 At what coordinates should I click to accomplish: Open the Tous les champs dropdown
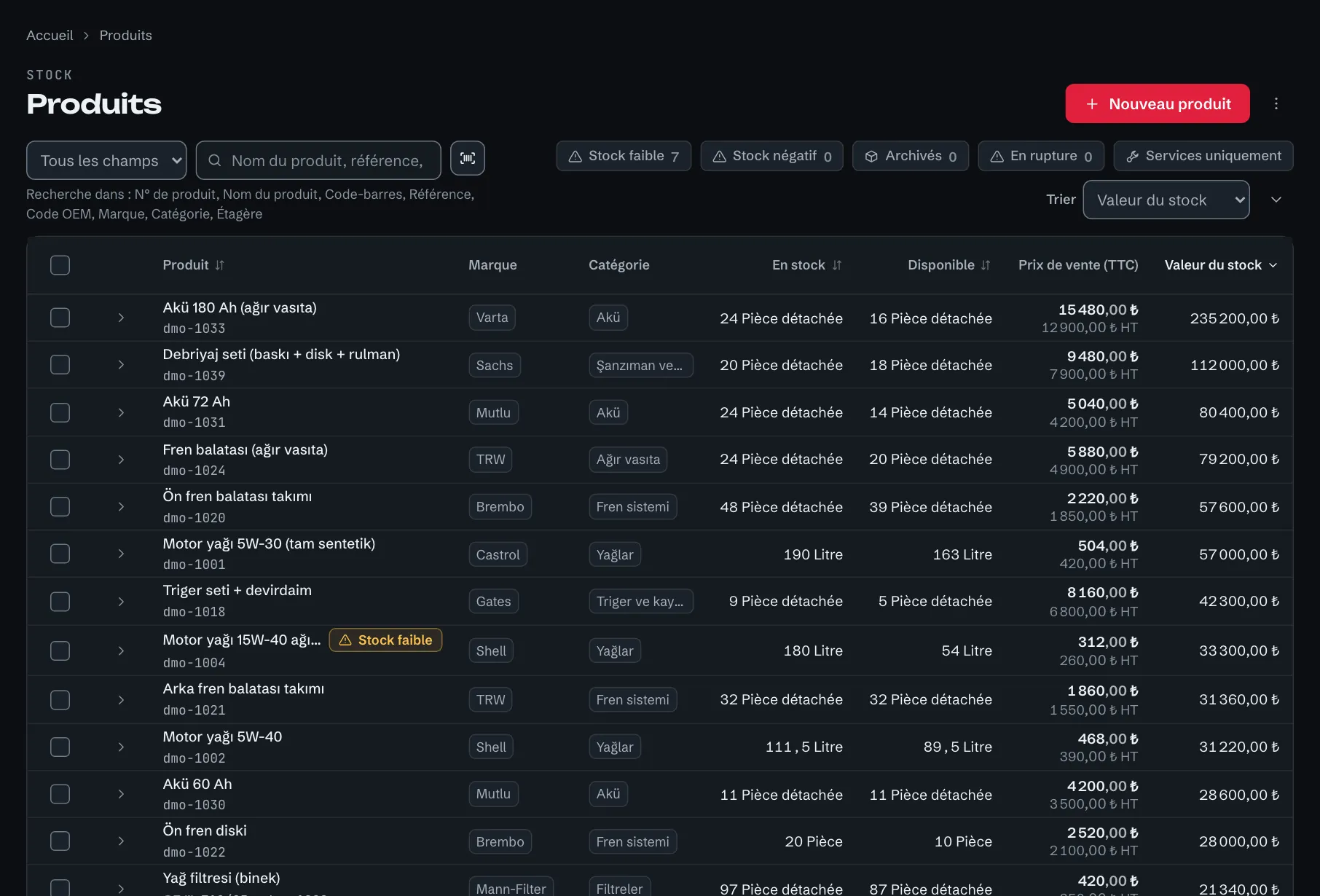coord(106,160)
